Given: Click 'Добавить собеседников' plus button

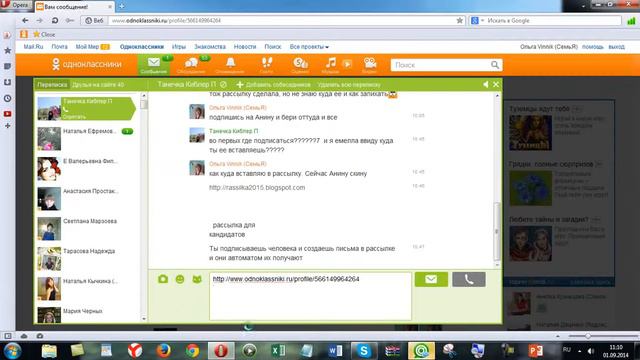Looking at the screenshot, I should tap(273, 84).
